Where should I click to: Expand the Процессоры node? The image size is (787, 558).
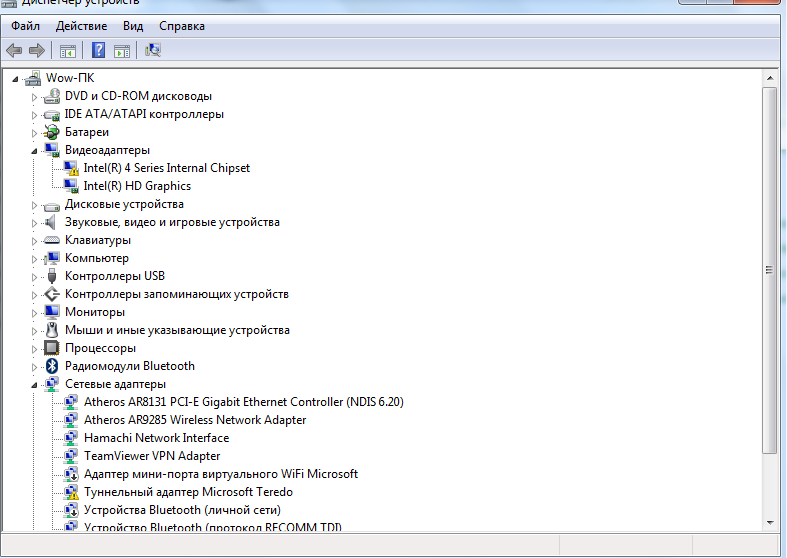[x=34, y=349]
